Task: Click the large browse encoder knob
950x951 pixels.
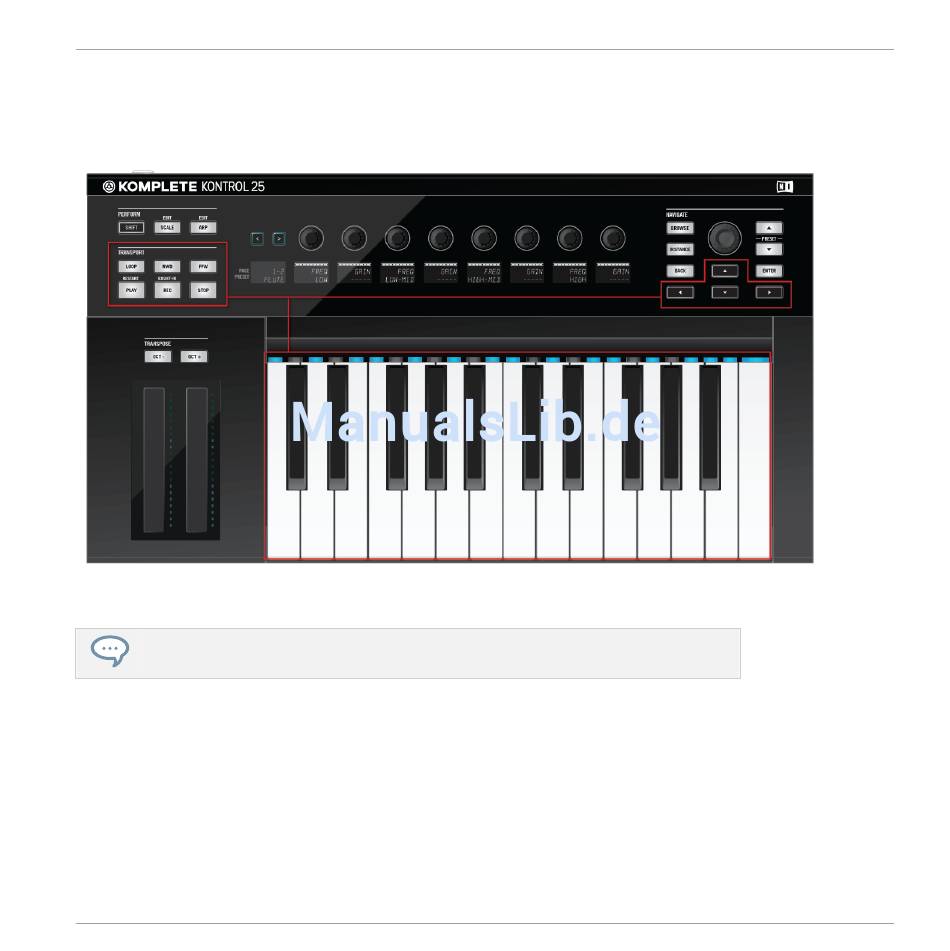Action: click(x=725, y=238)
